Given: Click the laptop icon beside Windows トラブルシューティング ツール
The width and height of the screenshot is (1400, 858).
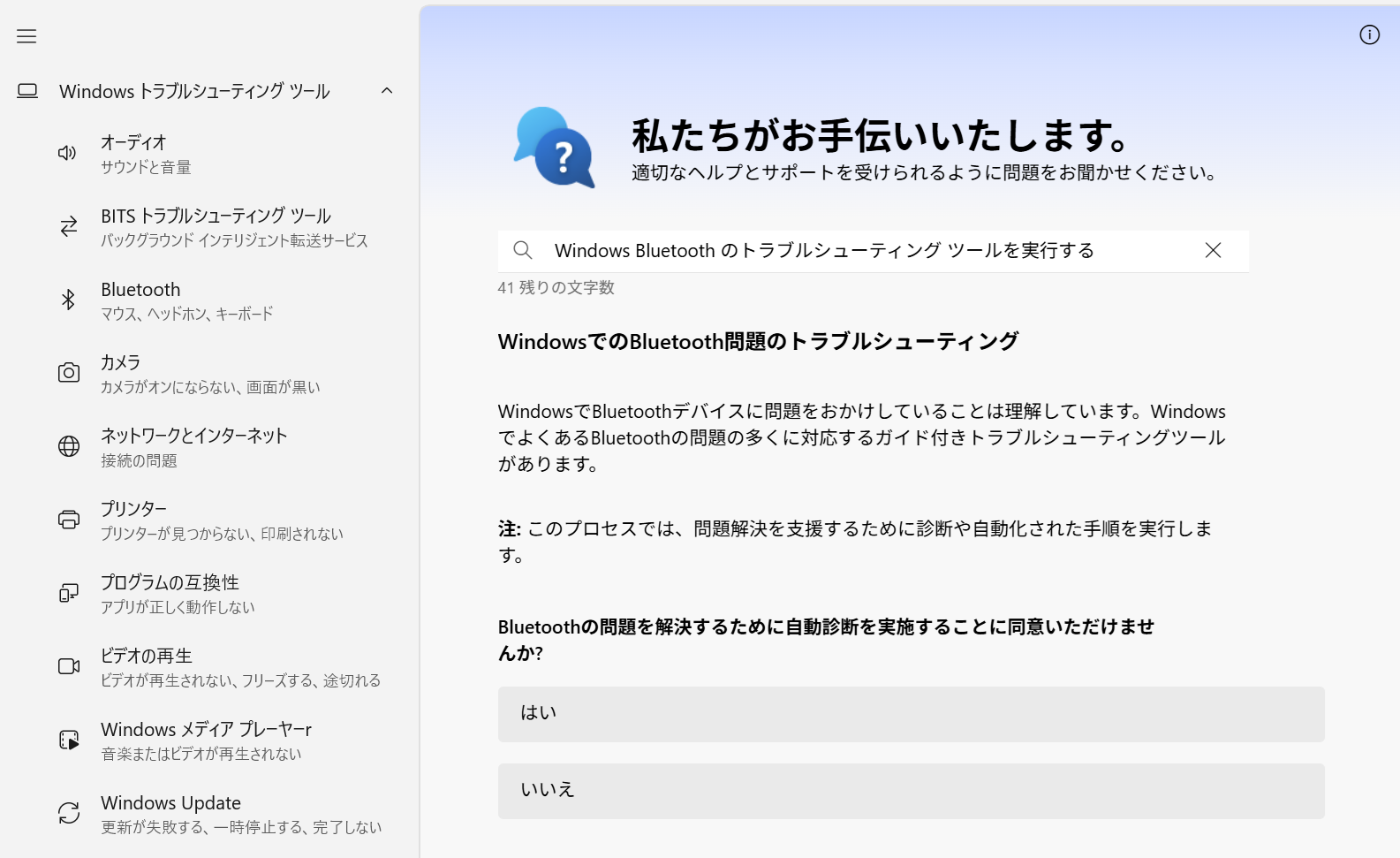Looking at the screenshot, I should [x=27, y=91].
